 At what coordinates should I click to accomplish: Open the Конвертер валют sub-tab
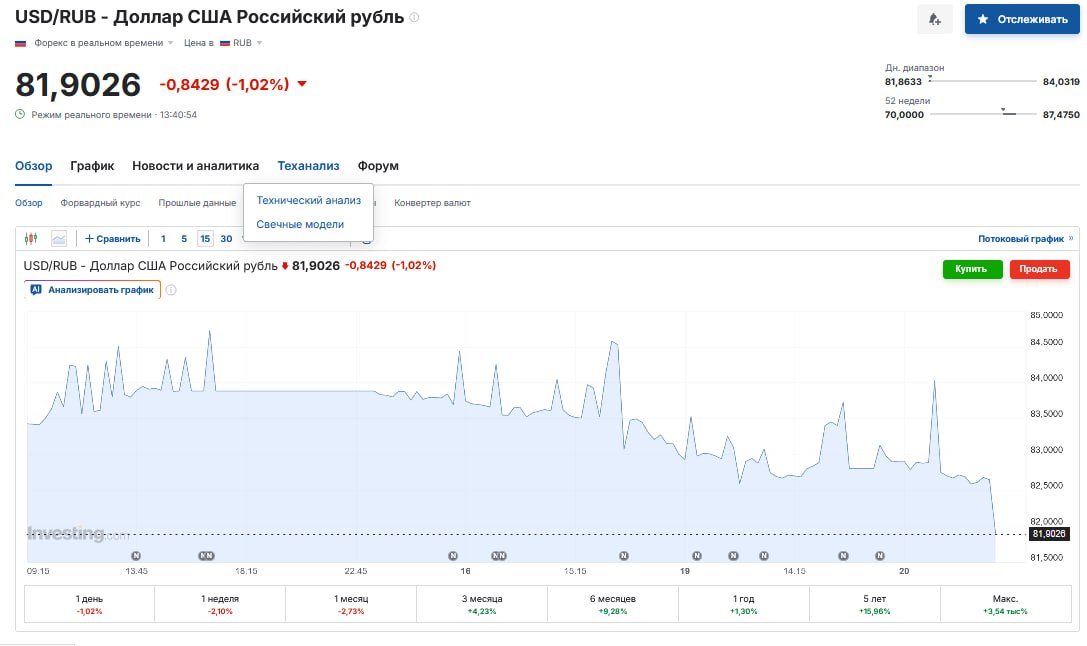[x=433, y=203]
